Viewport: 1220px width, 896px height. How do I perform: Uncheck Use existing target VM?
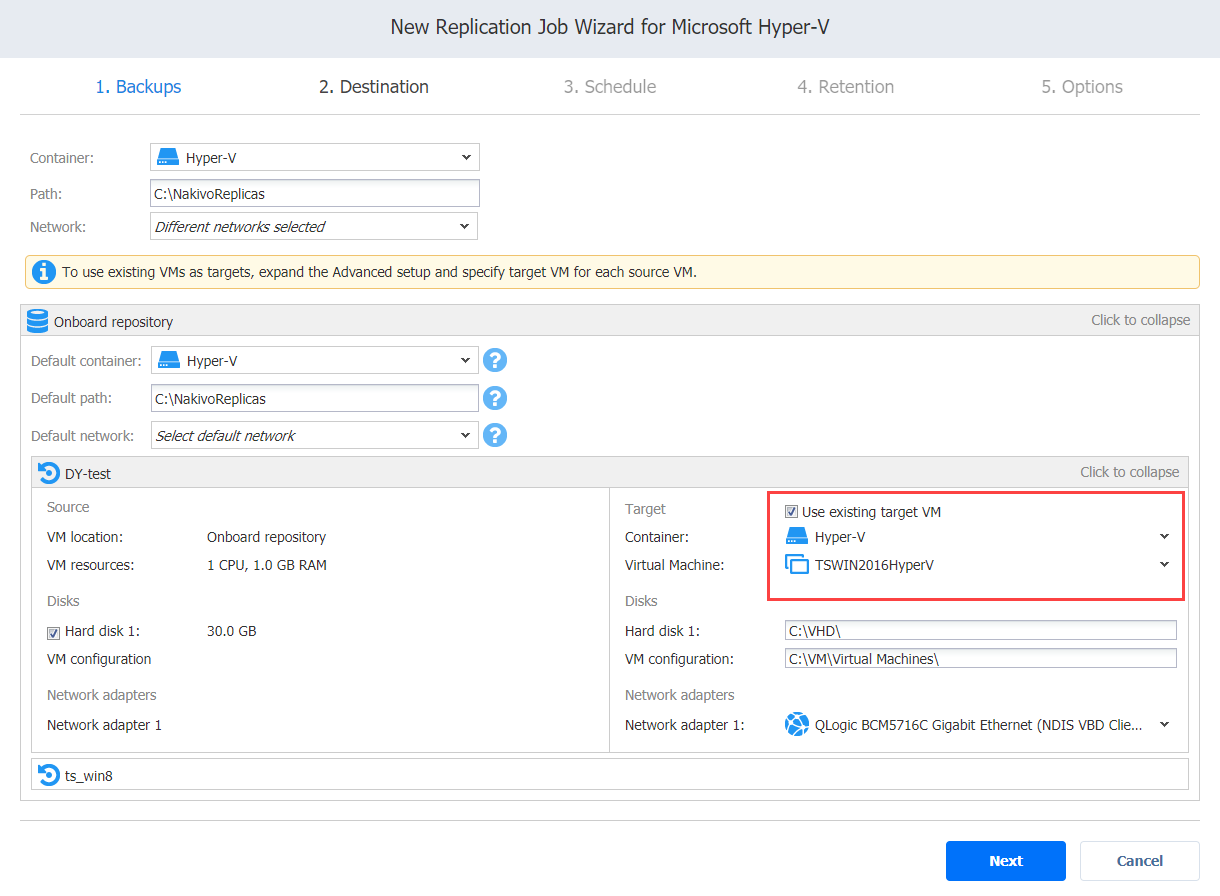pos(792,512)
